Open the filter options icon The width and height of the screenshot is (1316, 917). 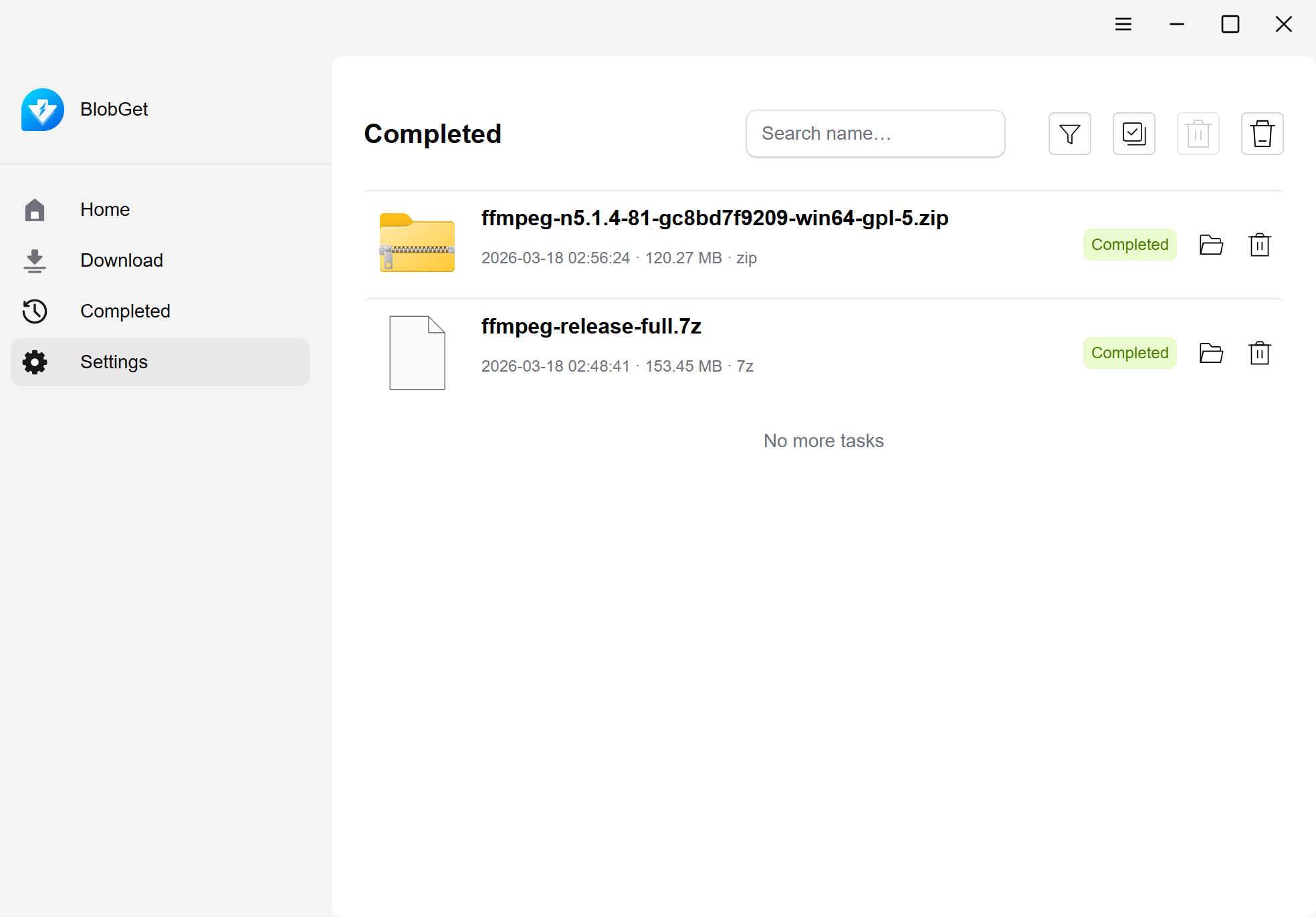pos(1069,134)
